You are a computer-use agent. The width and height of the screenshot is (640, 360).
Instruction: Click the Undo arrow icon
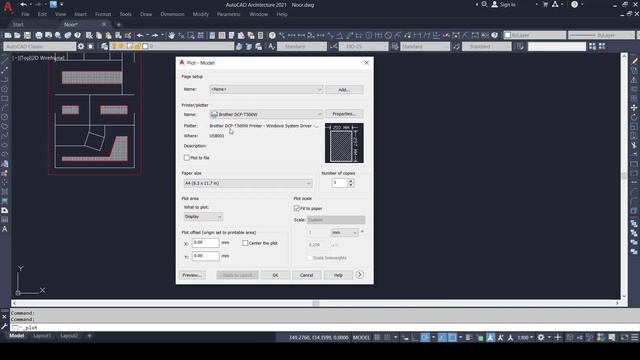140,36
